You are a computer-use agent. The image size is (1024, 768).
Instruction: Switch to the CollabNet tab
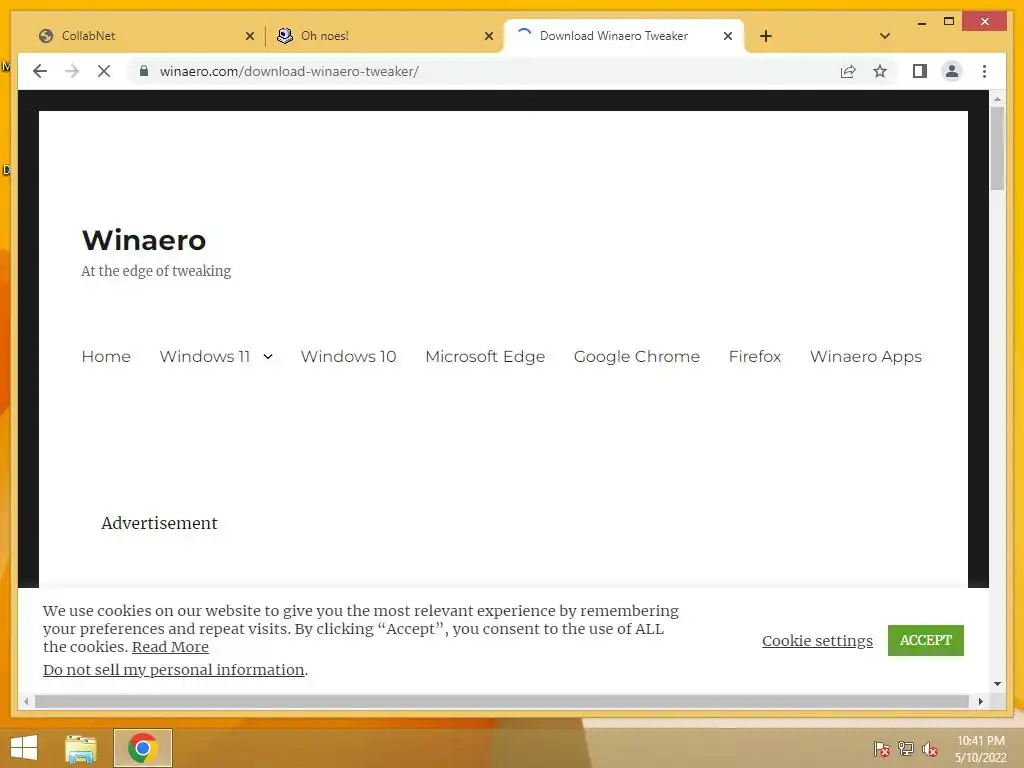point(144,36)
